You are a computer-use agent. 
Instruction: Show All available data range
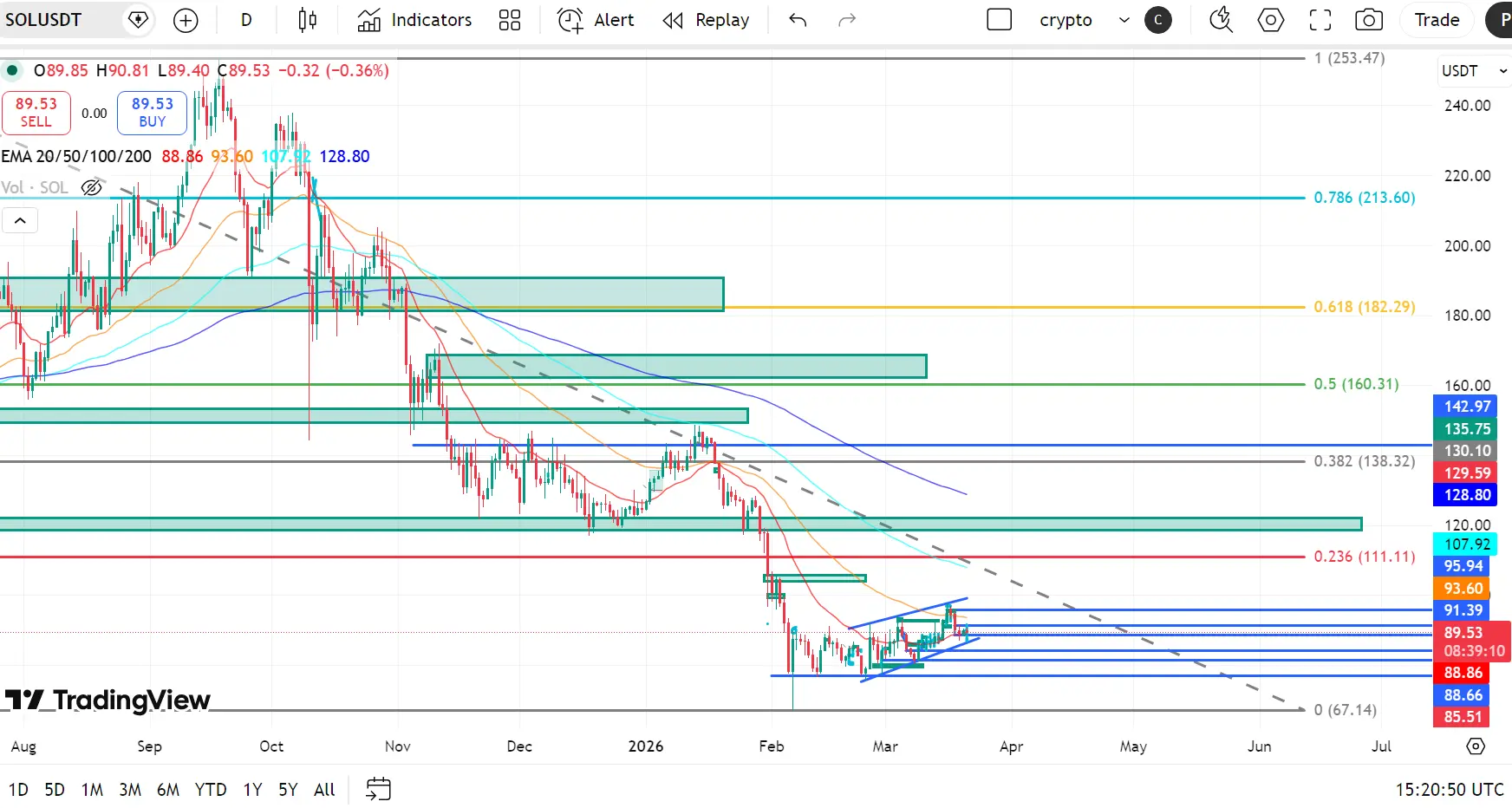[324, 790]
